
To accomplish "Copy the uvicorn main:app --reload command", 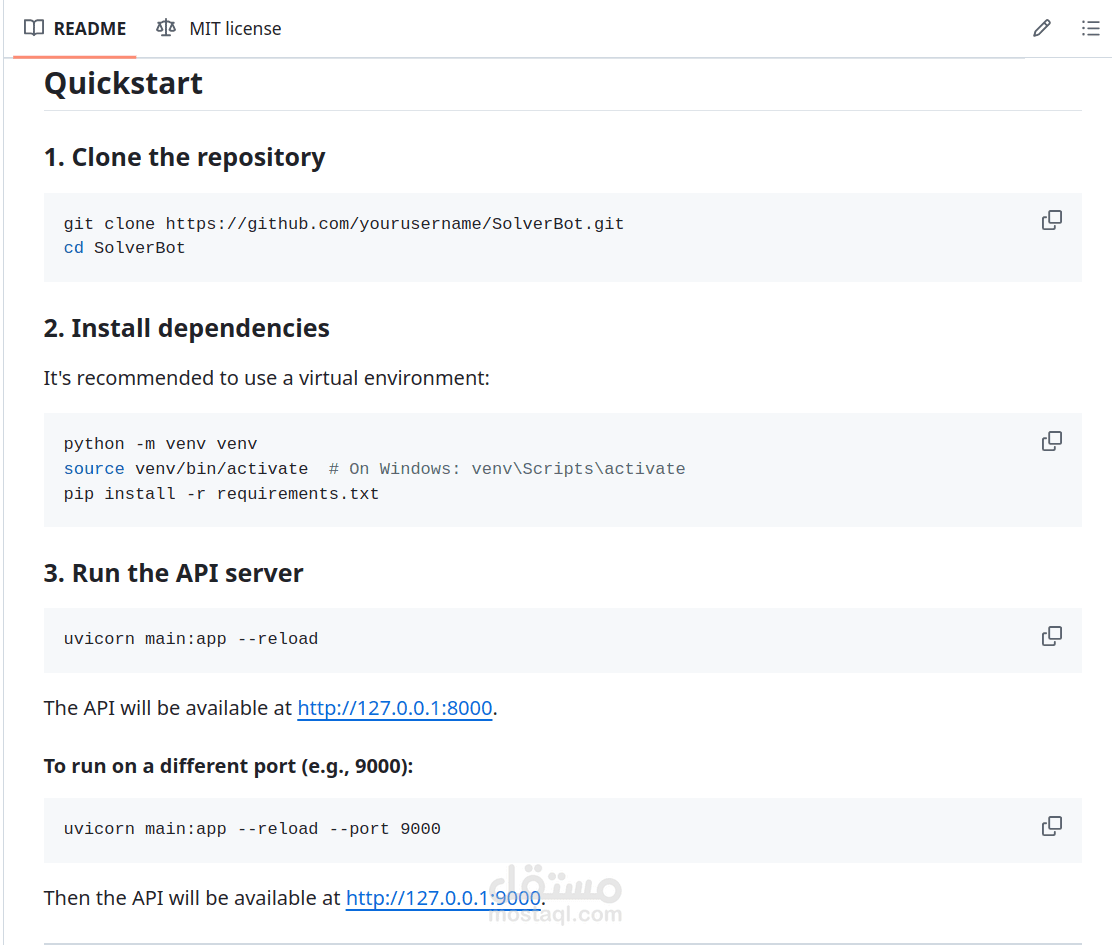I will 1052,636.
